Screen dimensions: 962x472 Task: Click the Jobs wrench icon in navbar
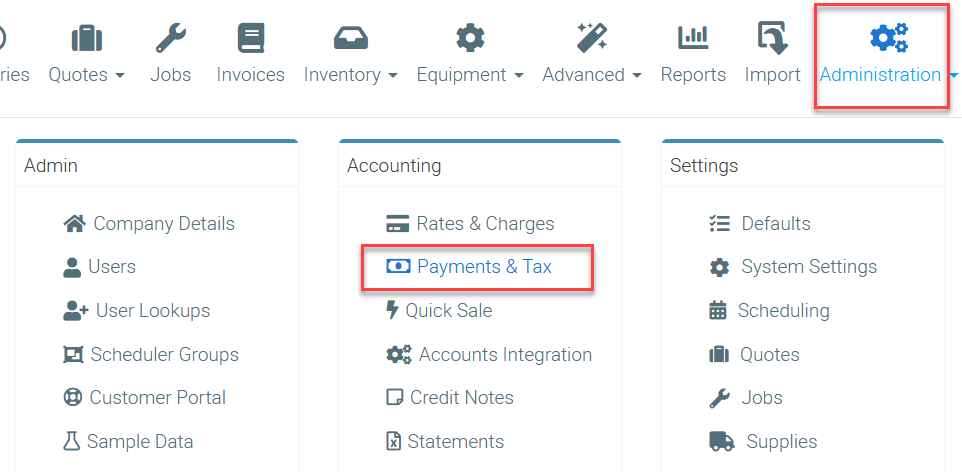click(170, 38)
